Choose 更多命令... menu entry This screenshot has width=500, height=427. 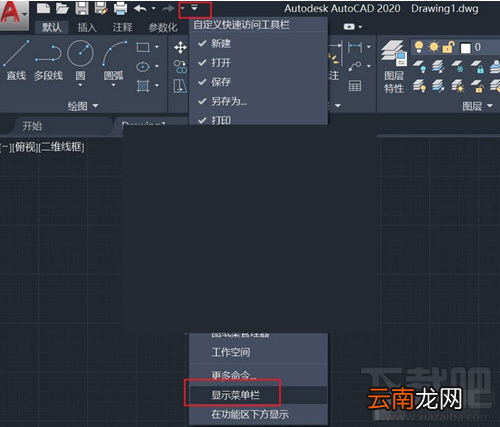(x=258, y=376)
